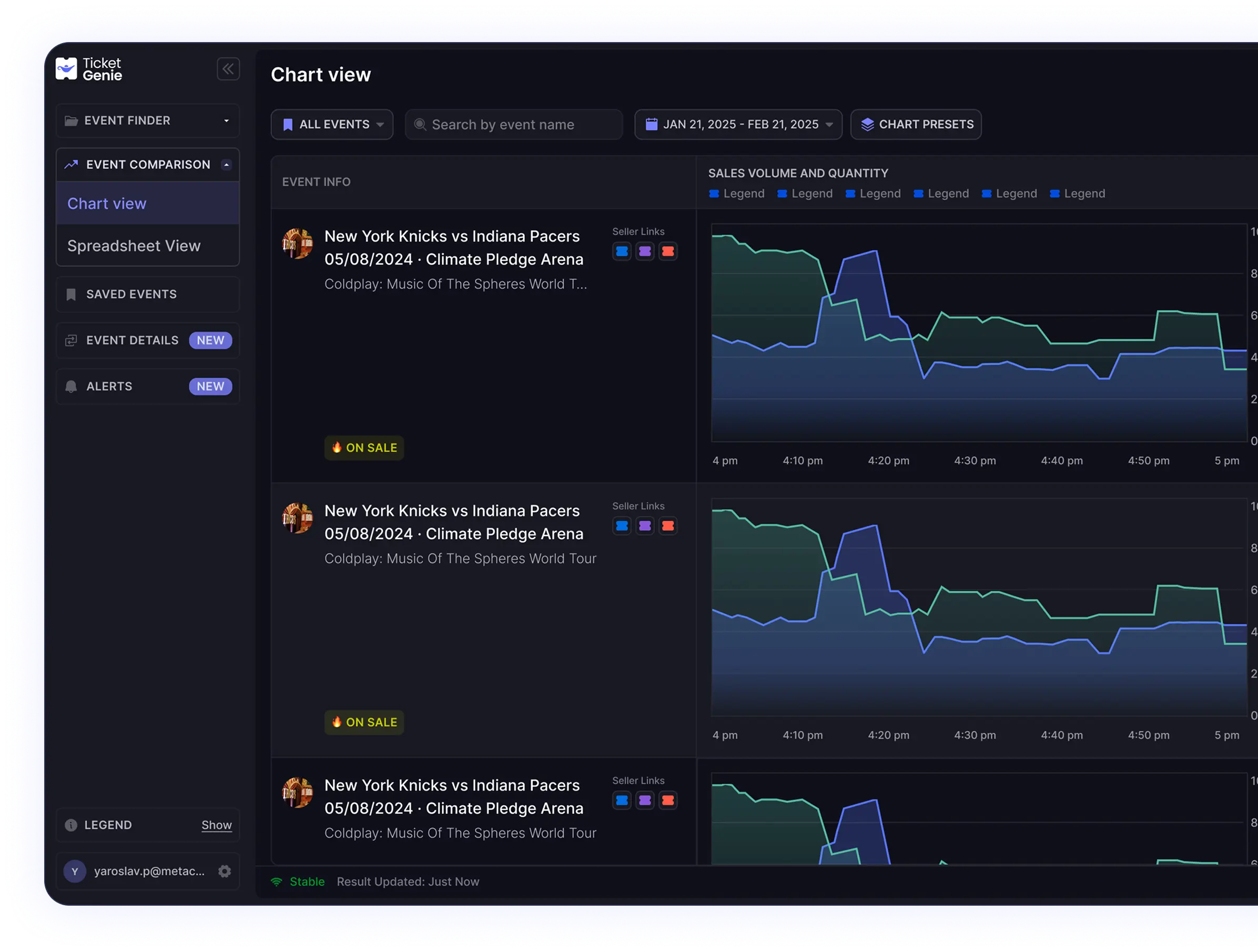Open Saved Events
Viewport: 1258px width, 952px height.
(148, 294)
